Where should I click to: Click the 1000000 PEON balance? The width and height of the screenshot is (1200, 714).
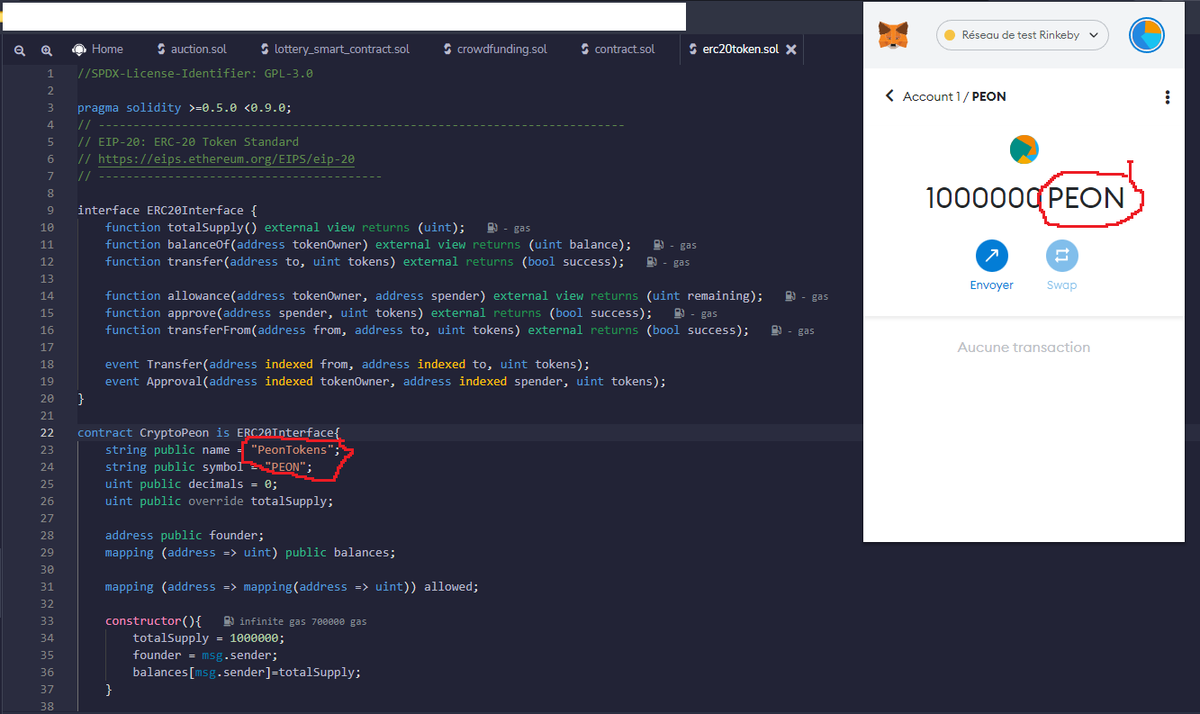pos(1025,198)
